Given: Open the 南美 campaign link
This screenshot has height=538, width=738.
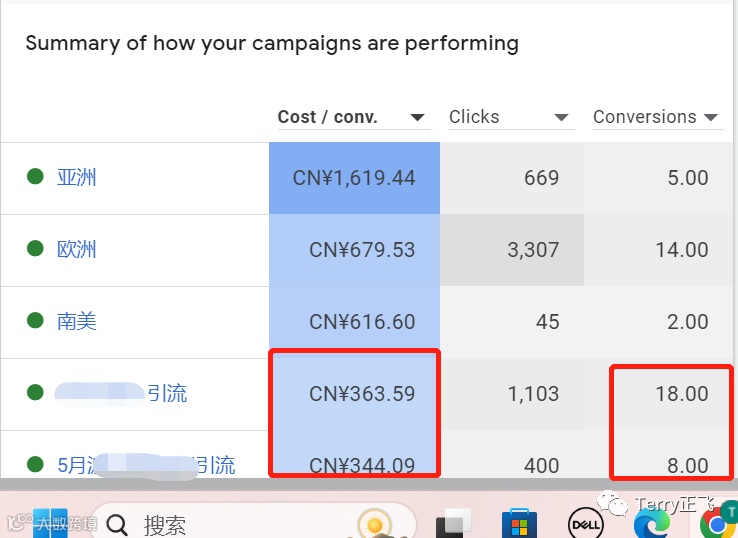Looking at the screenshot, I should [77, 322].
